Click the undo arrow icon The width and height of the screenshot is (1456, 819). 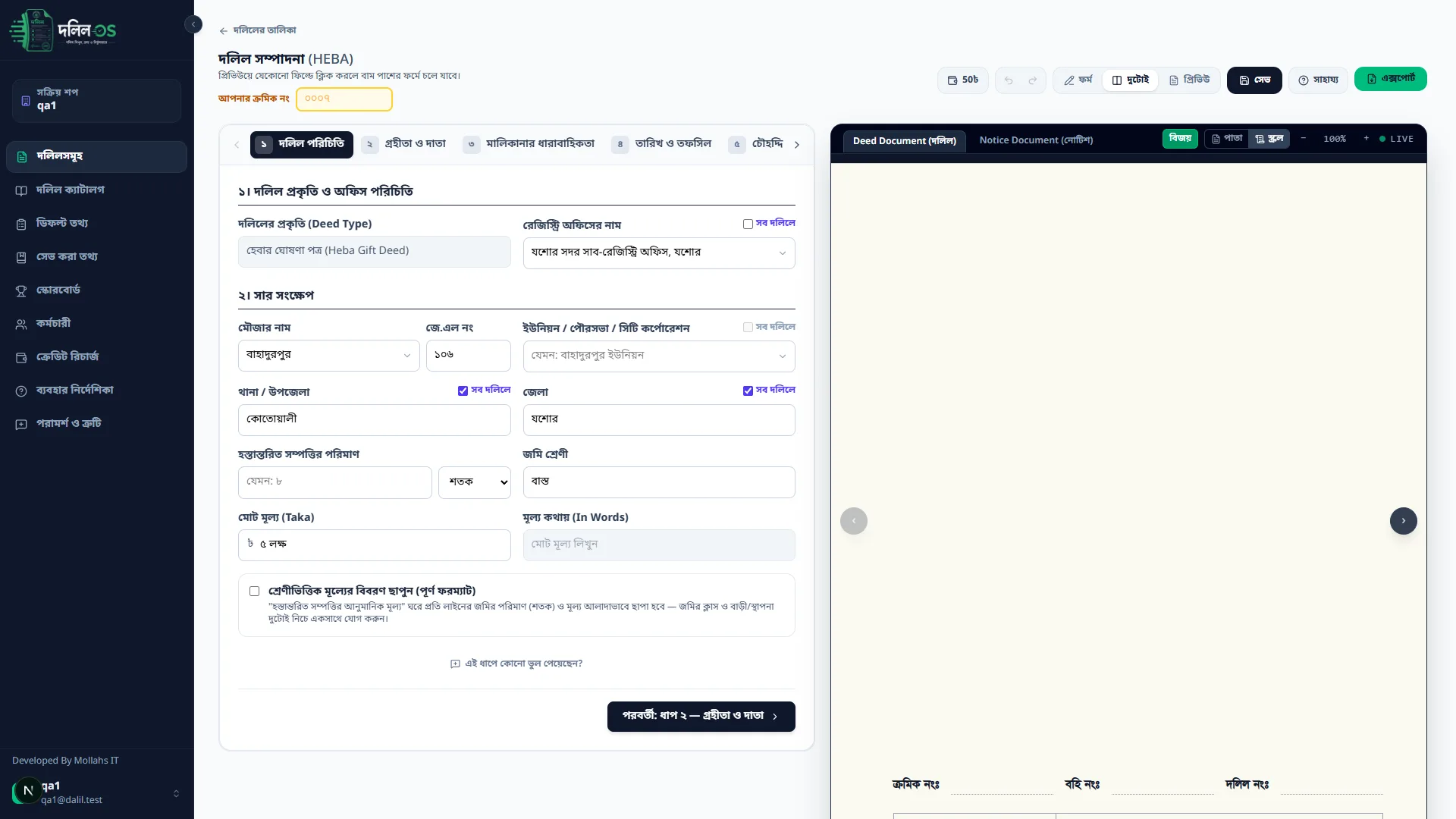1009,80
